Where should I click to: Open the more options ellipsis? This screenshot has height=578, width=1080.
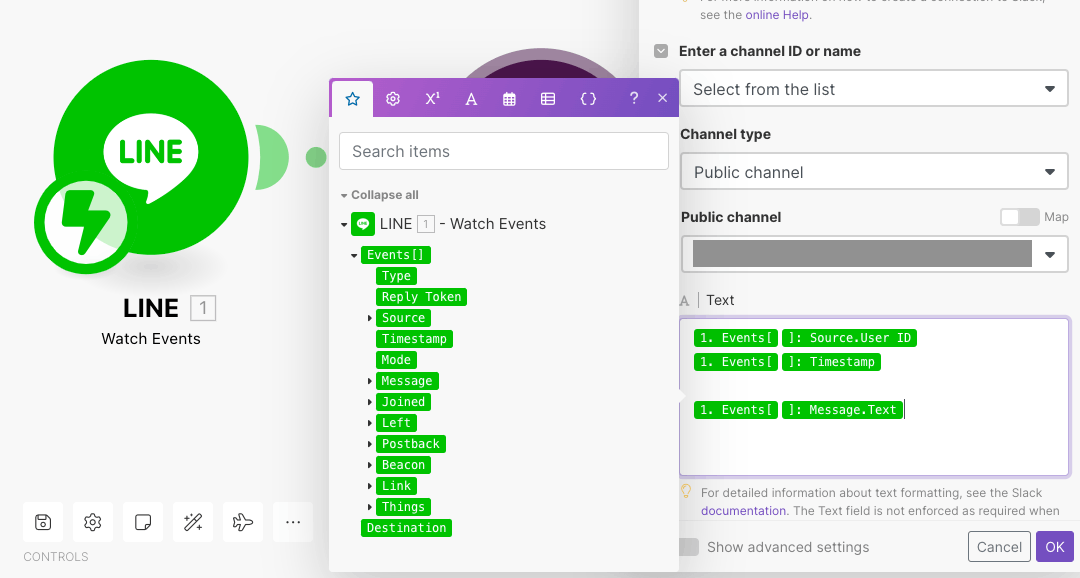[293, 522]
